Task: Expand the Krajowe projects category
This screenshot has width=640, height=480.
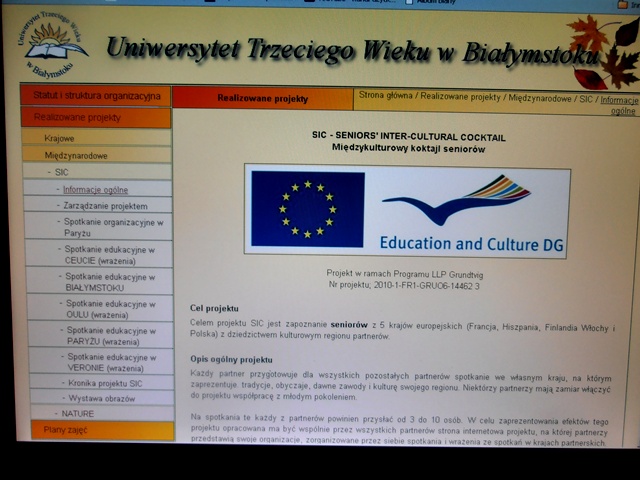Action: (x=59, y=138)
